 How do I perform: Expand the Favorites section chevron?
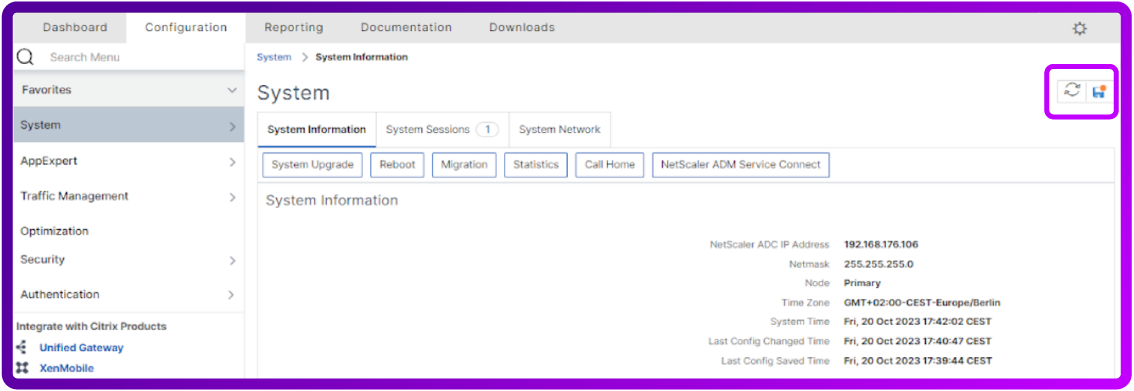coord(231,90)
